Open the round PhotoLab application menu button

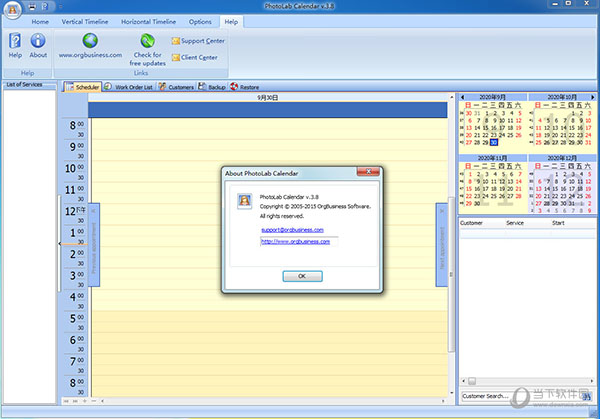pyautogui.click(x=13, y=9)
